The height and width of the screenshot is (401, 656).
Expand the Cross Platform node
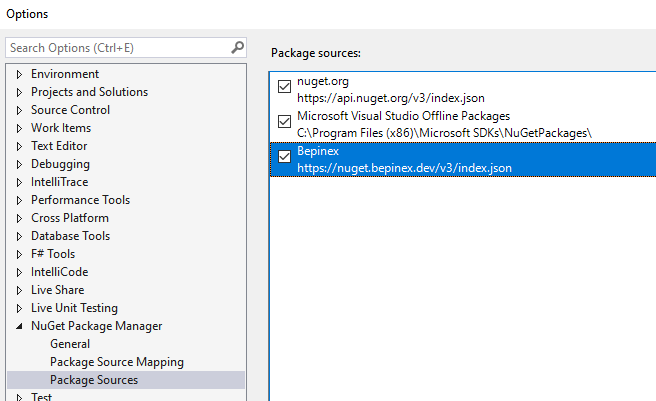pyautogui.click(x=19, y=218)
